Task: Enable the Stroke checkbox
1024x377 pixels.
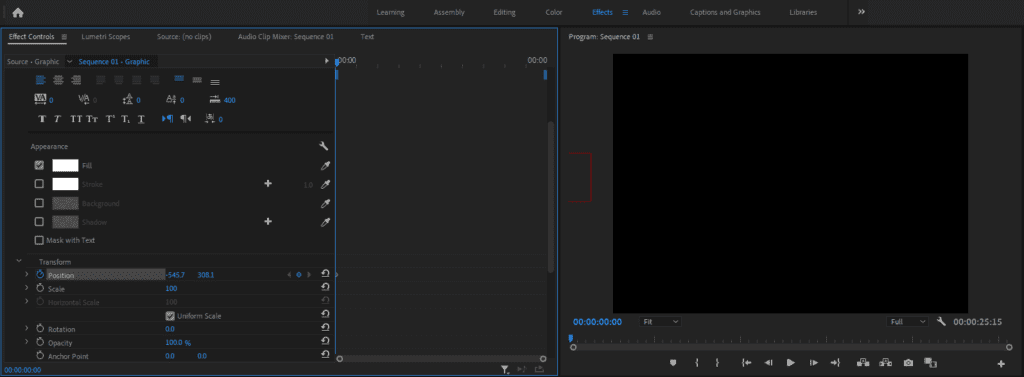Action: click(39, 184)
